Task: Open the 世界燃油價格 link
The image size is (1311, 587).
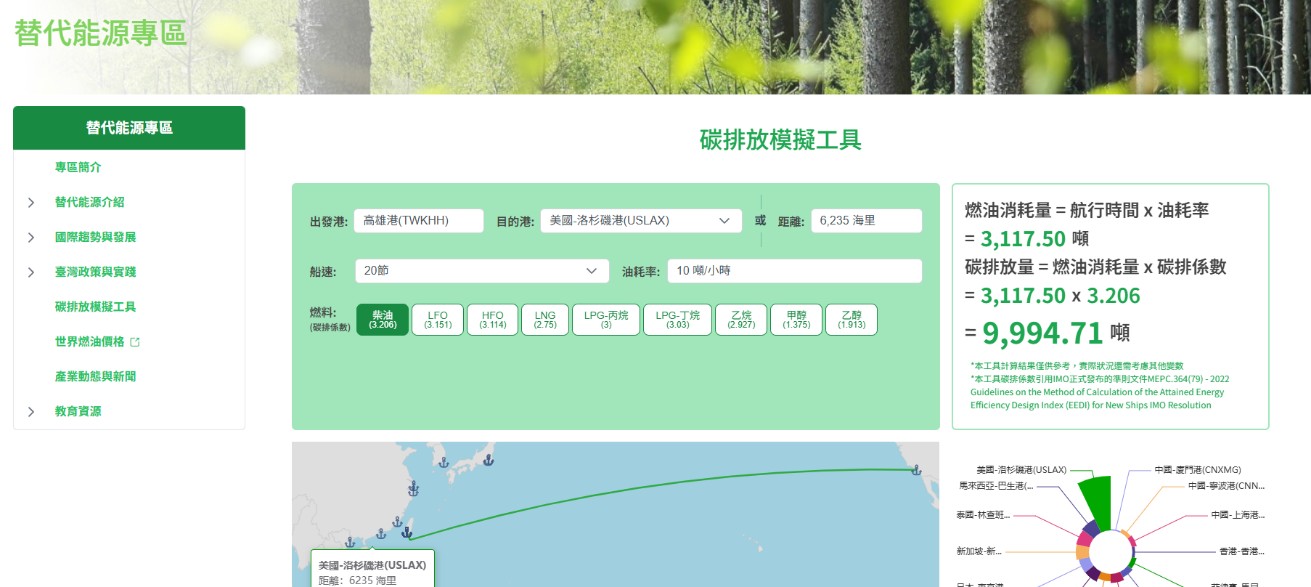Action: point(89,342)
